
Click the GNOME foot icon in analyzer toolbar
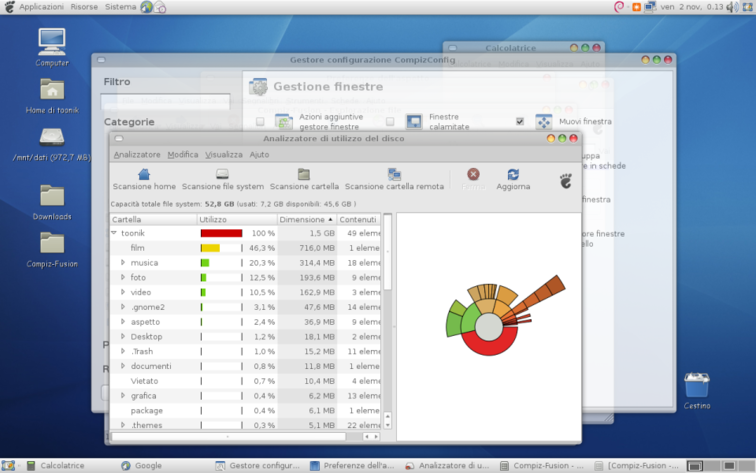pyautogui.click(x=566, y=181)
